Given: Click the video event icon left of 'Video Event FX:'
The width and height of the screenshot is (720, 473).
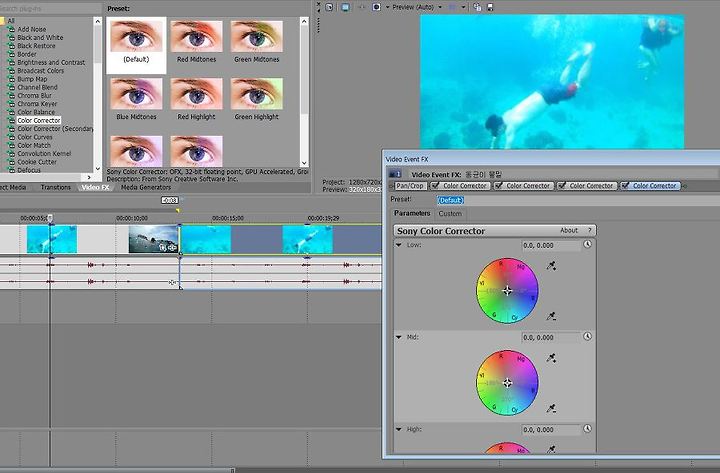Looking at the screenshot, I should pos(395,174).
